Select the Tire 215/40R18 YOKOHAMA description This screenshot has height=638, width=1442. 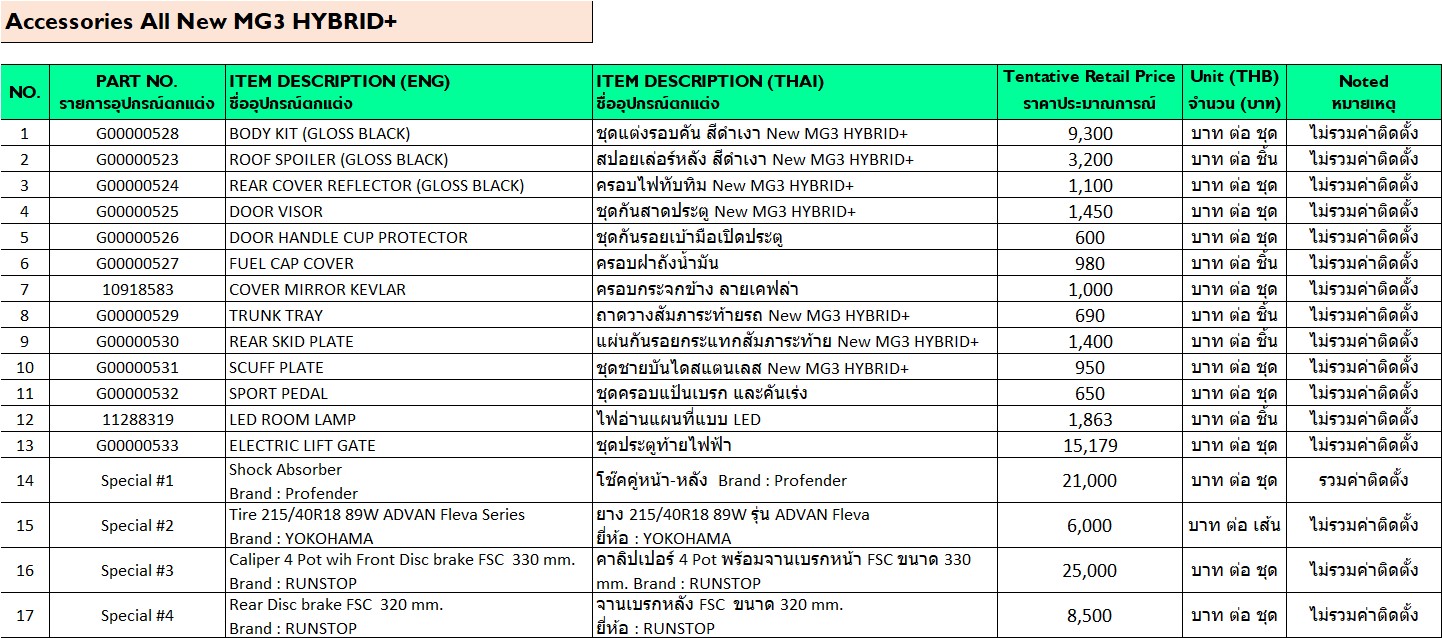pyautogui.click(x=411, y=525)
